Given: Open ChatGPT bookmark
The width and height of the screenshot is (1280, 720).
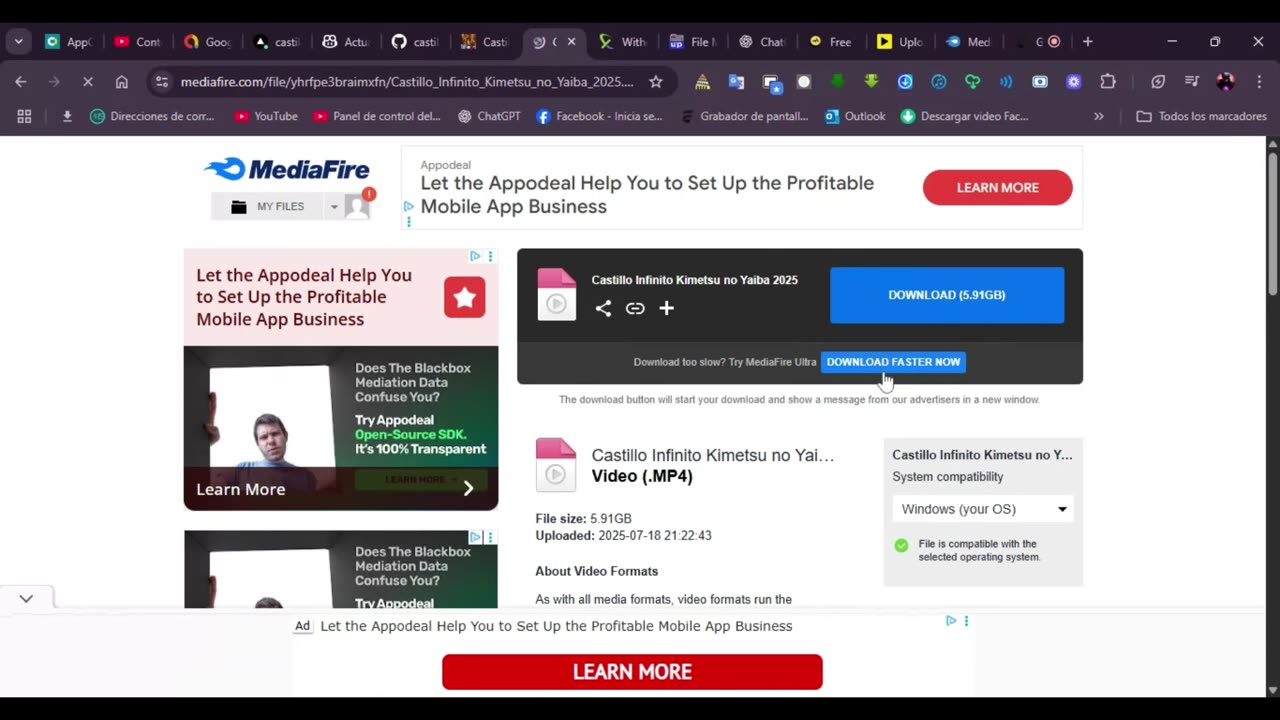Looking at the screenshot, I should [489, 116].
